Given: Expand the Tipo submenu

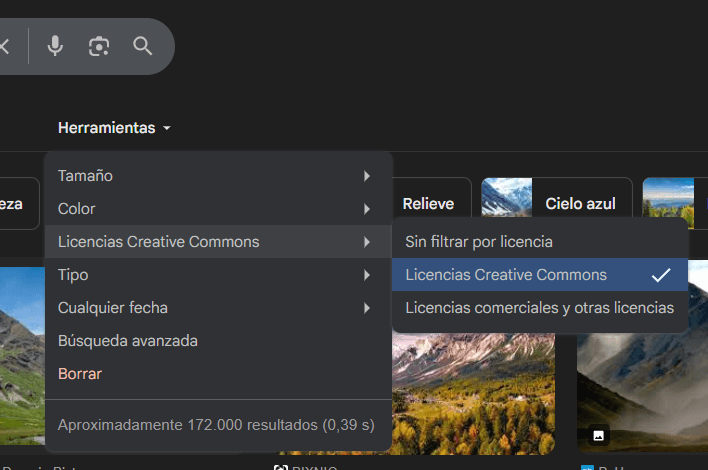Looking at the screenshot, I should point(218,275).
